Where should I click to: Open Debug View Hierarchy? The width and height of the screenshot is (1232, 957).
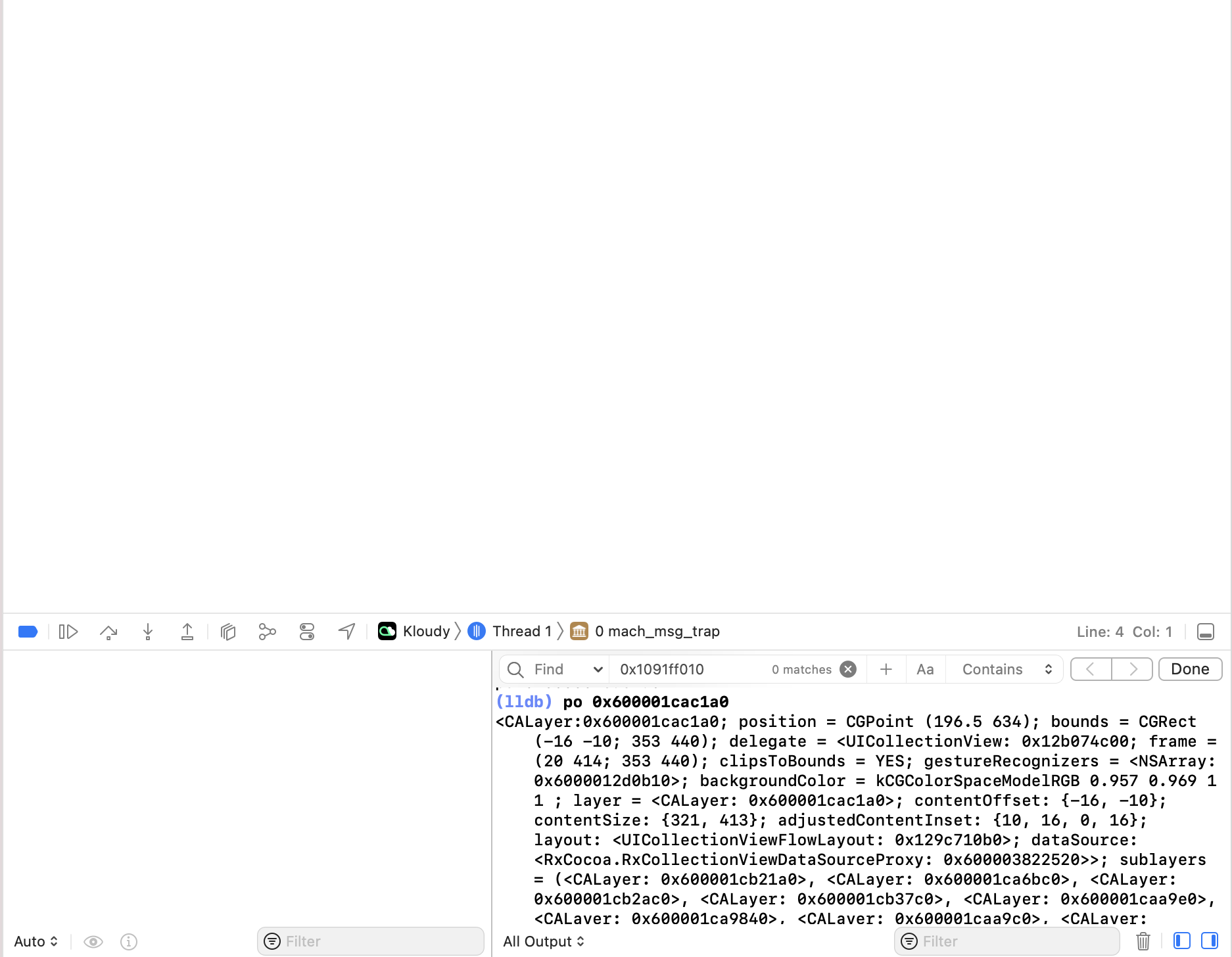(228, 632)
